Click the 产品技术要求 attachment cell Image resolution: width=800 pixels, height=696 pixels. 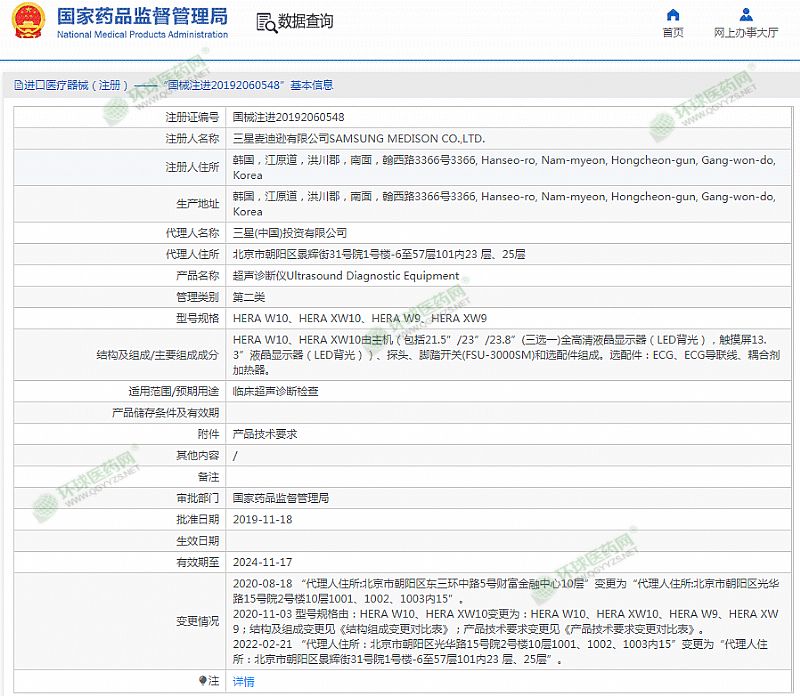point(264,434)
